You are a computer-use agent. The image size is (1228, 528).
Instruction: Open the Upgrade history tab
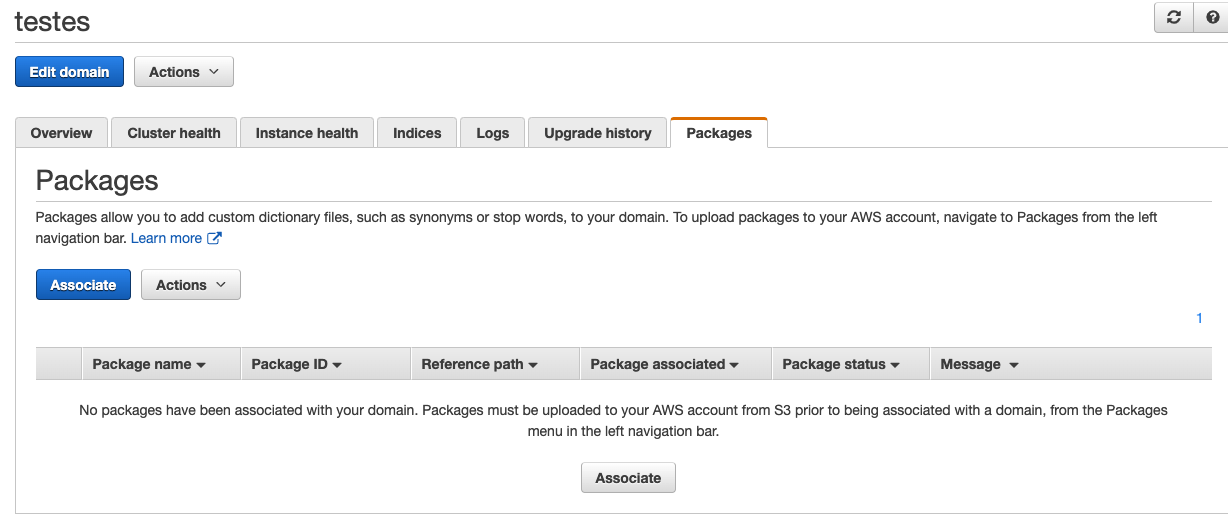[598, 133]
